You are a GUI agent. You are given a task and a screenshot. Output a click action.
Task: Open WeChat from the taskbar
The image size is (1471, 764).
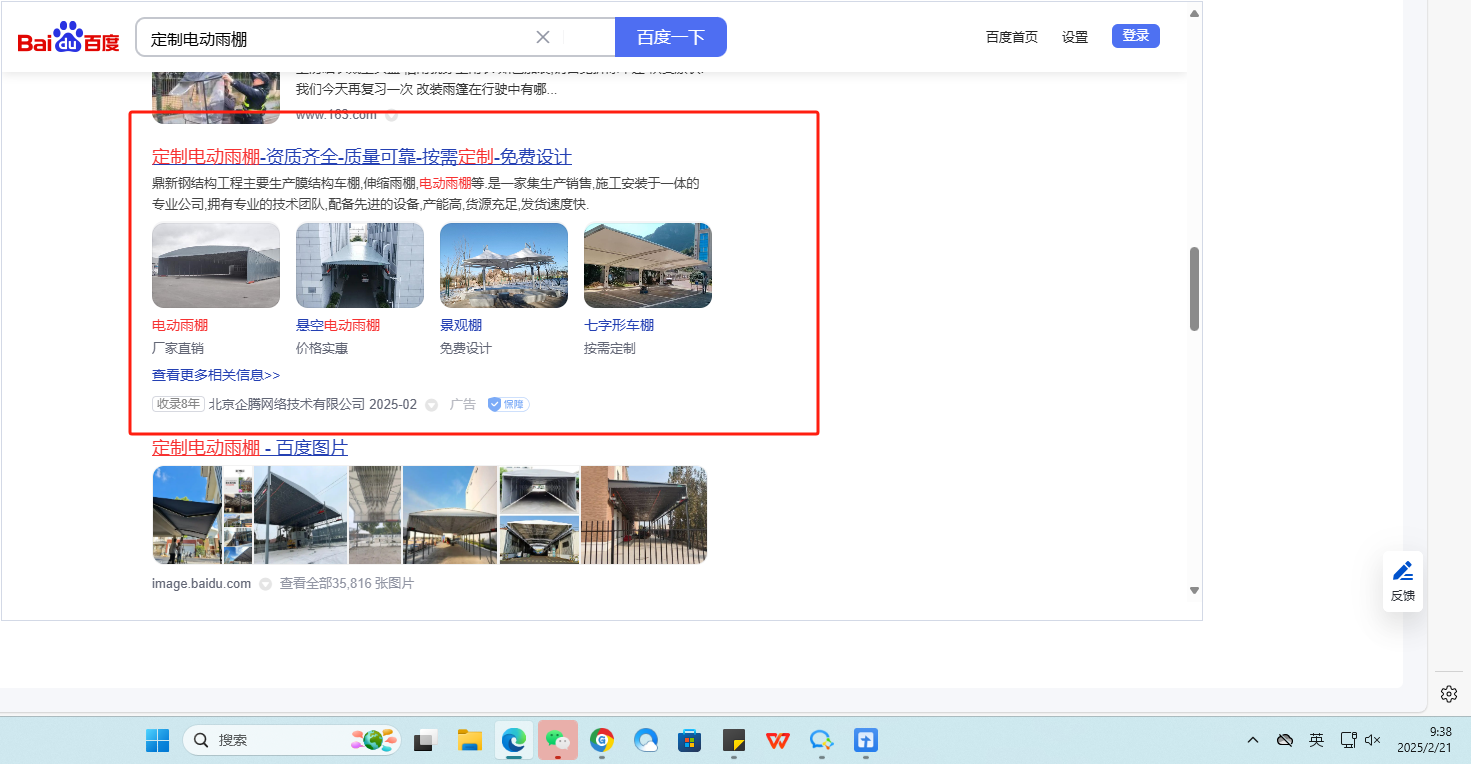click(x=559, y=740)
